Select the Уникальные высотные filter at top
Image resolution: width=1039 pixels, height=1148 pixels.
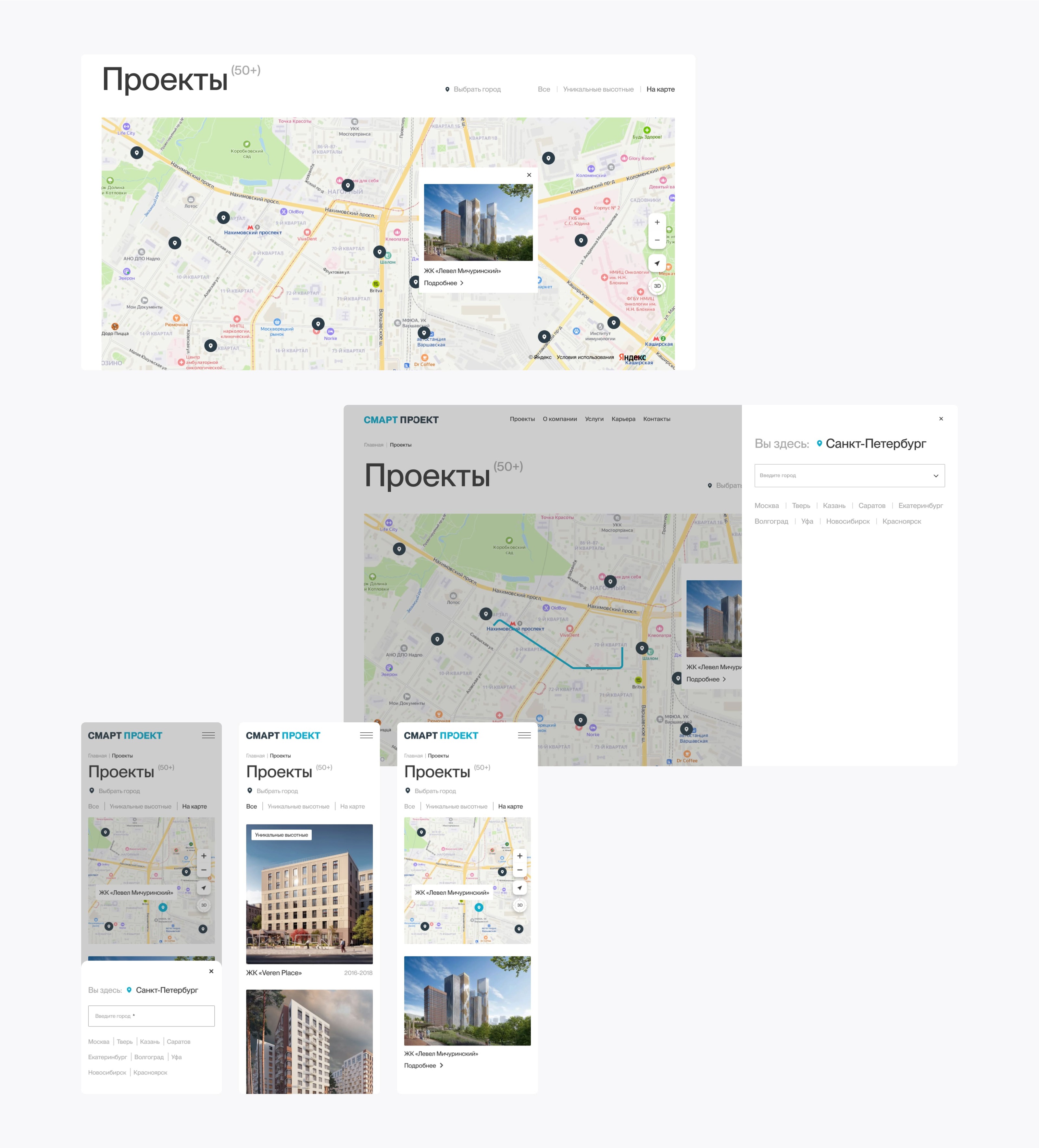pos(598,89)
